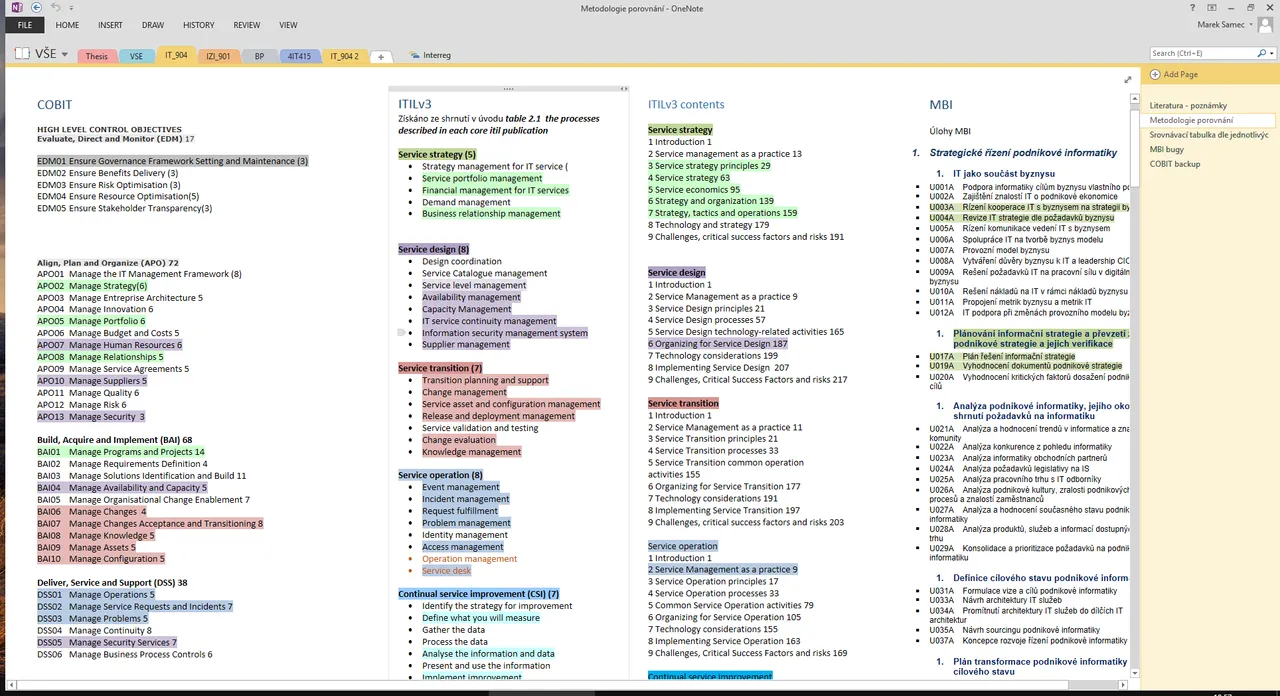
Task: Click 6 Organizing for Service Design 187
Action: [718, 344]
